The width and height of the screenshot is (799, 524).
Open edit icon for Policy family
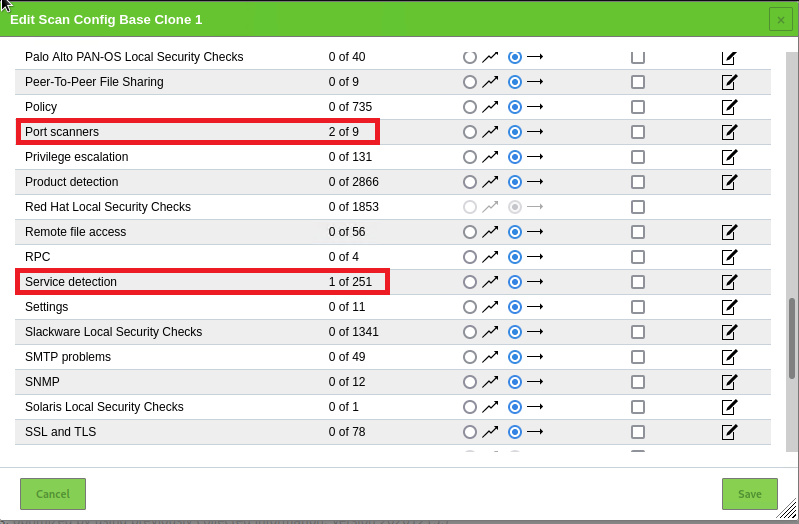[729, 107]
